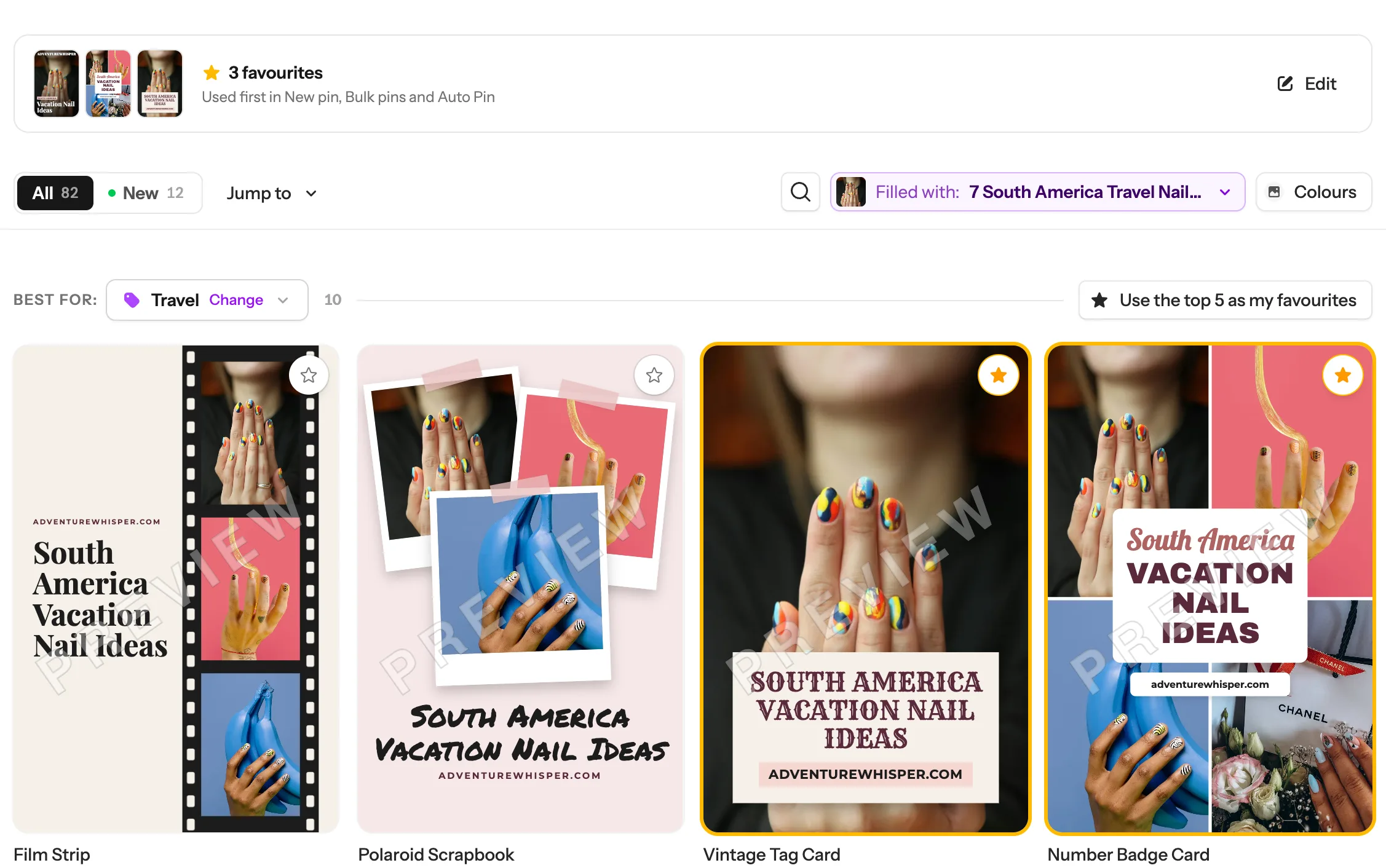
Task: Click the '3 favourites' heading text
Action: pyautogui.click(x=275, y=73)
